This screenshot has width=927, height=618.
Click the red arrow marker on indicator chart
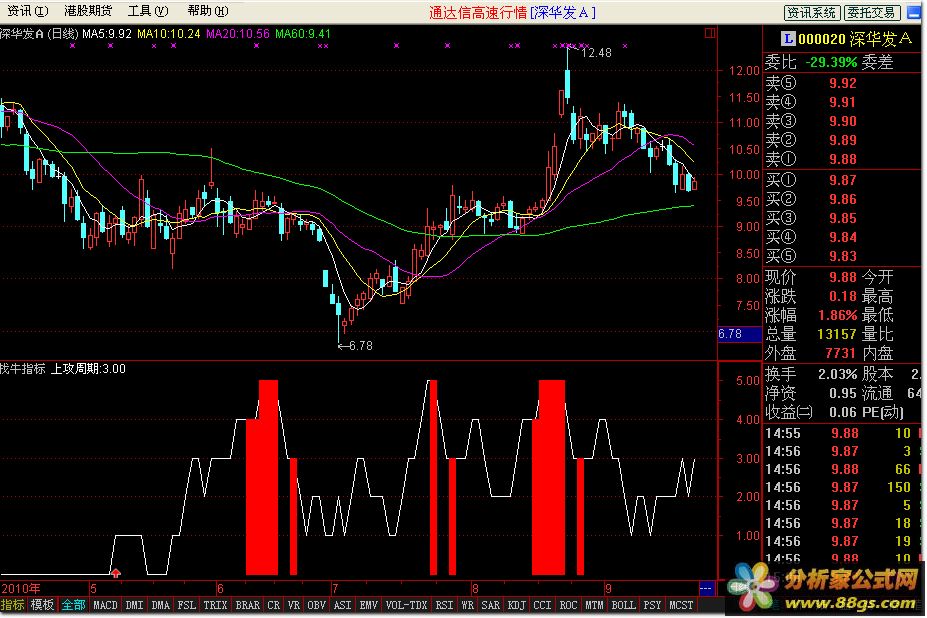point(116,572)
